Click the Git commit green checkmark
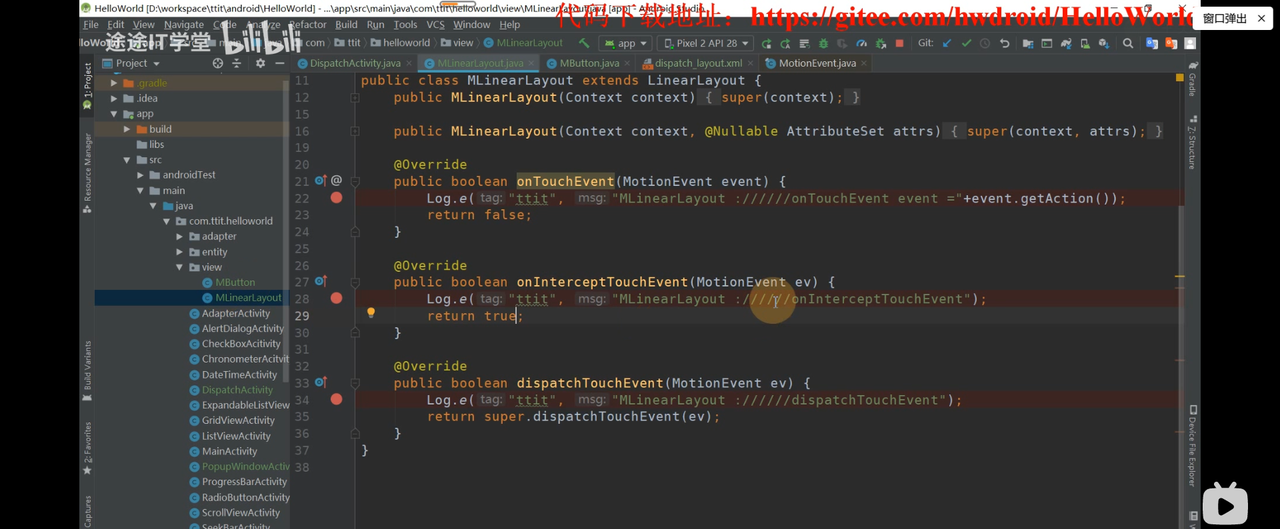 tap(966, 43)
